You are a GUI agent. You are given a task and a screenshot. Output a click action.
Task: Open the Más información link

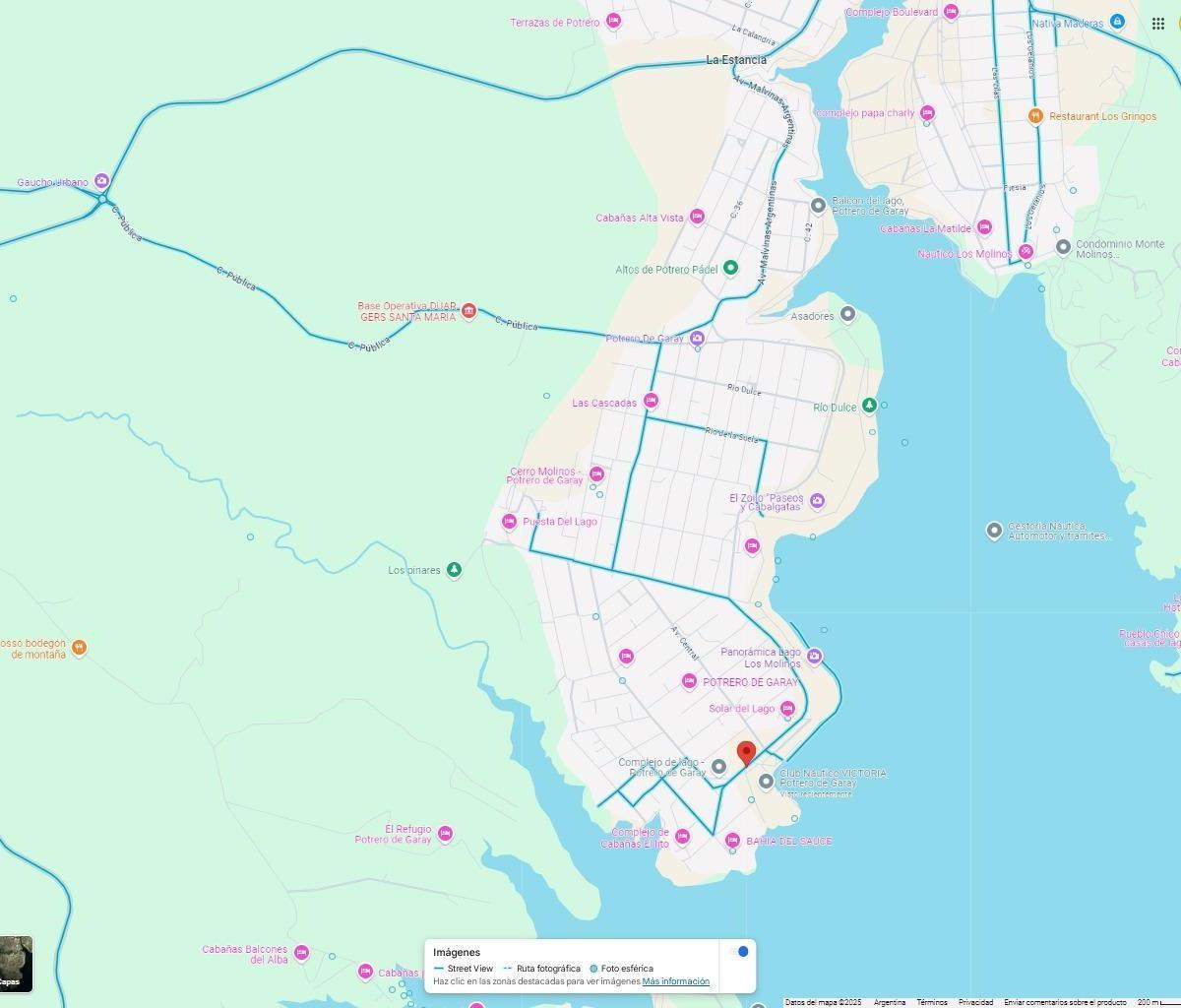pos(676,981)
